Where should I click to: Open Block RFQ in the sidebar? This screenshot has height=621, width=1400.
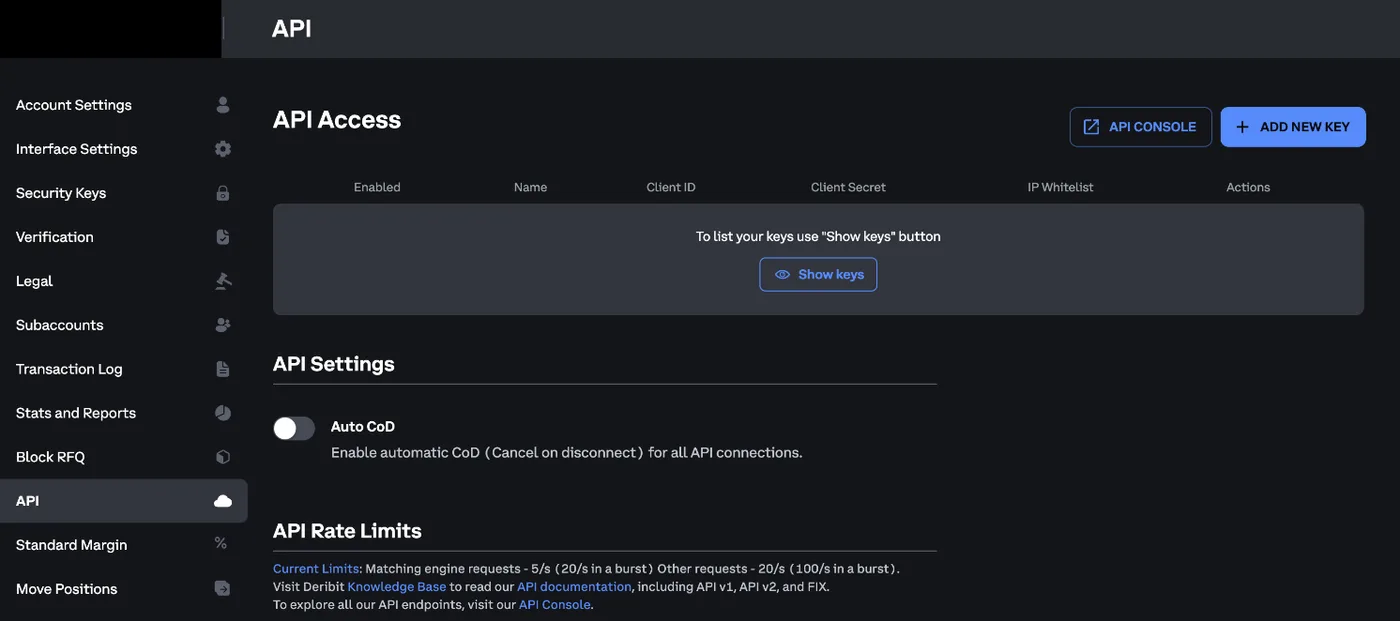(124, 457)
